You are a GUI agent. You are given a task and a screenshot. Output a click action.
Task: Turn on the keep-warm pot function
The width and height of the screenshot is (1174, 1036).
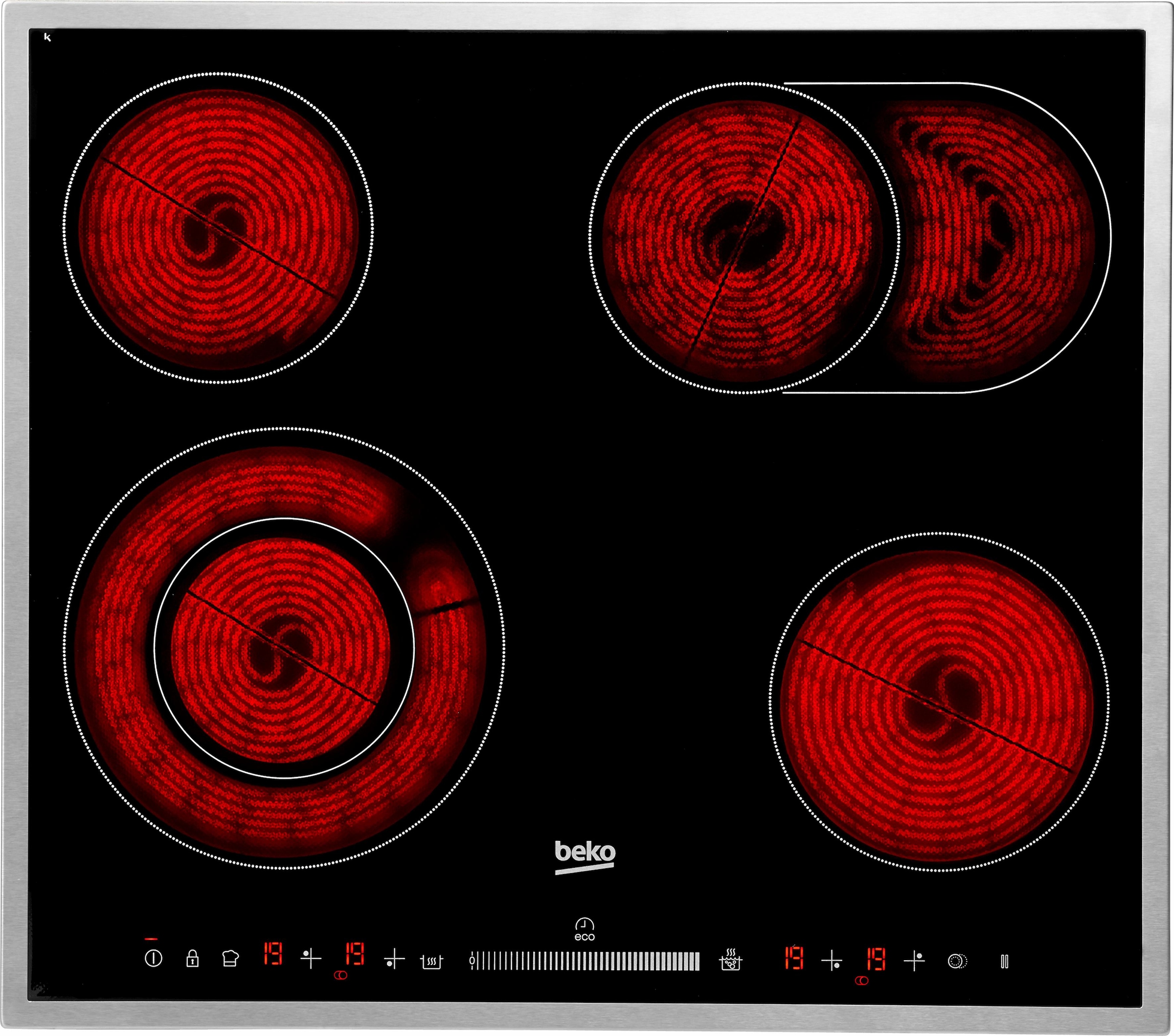point(432,961)
